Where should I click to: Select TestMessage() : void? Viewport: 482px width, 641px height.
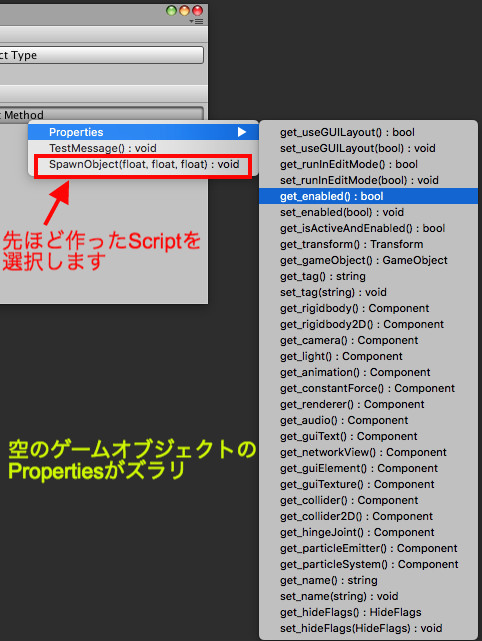click(143, 148)
